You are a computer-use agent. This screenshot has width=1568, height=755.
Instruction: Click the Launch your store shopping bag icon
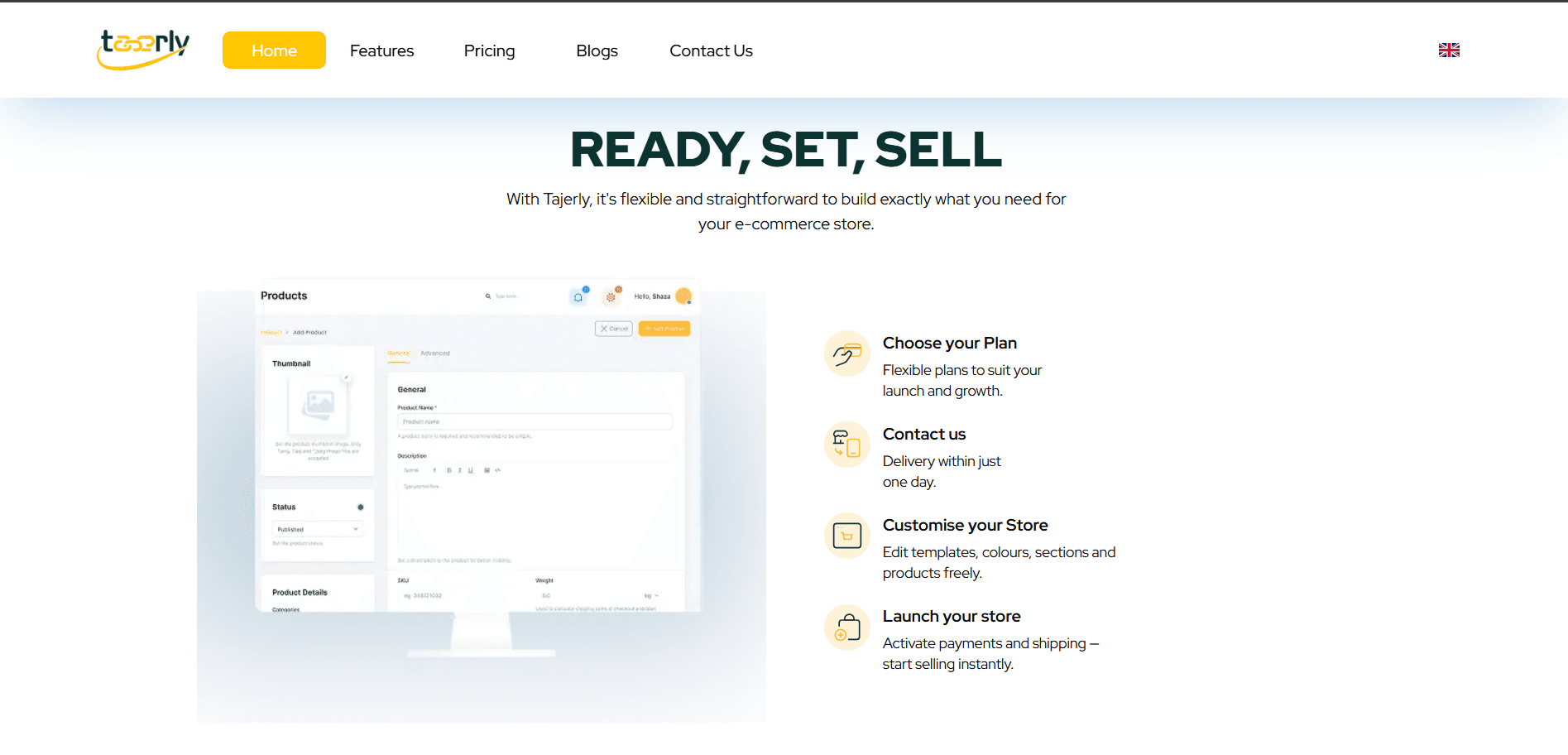coord(846,627)
